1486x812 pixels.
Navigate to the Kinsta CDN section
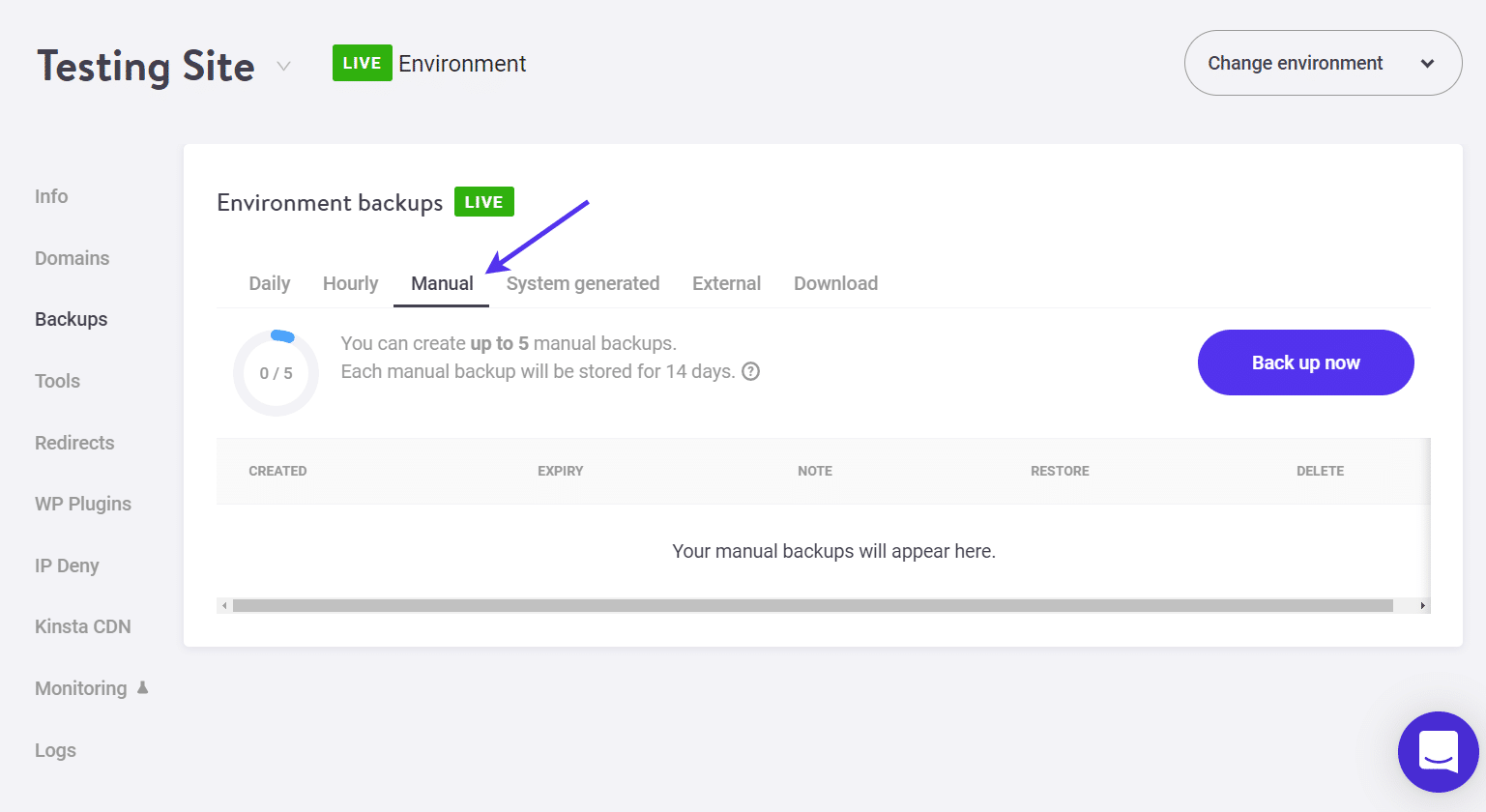coord(82,626)
